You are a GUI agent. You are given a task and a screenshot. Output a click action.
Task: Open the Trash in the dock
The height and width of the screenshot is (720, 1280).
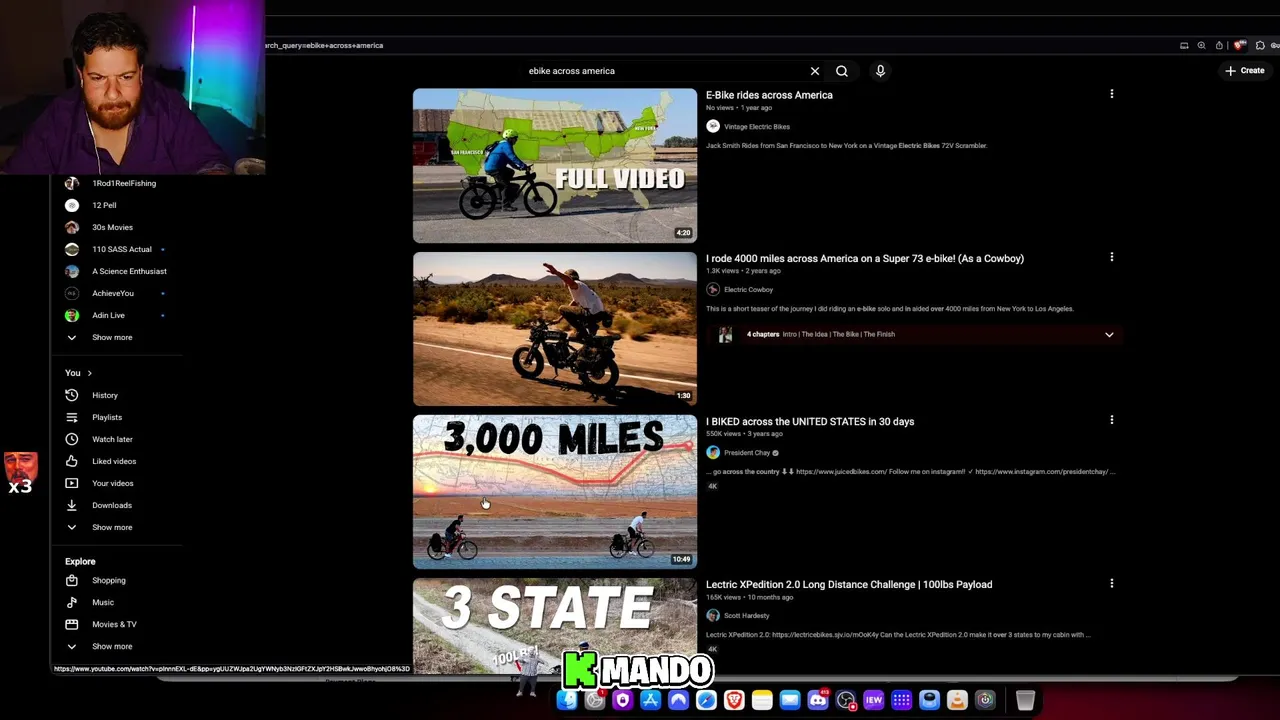point(1025,700)
